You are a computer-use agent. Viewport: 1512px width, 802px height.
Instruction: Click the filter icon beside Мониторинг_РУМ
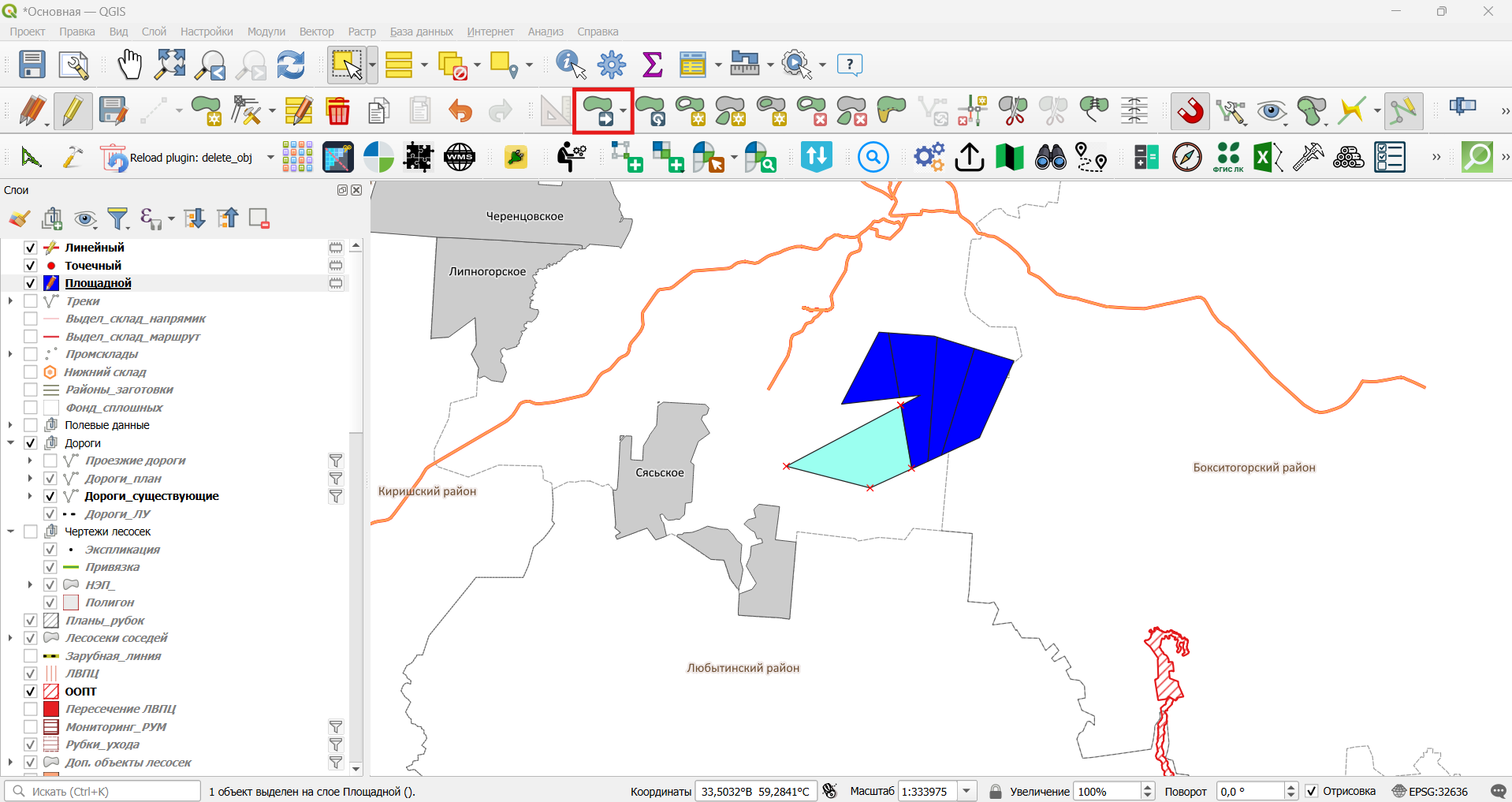336,727
